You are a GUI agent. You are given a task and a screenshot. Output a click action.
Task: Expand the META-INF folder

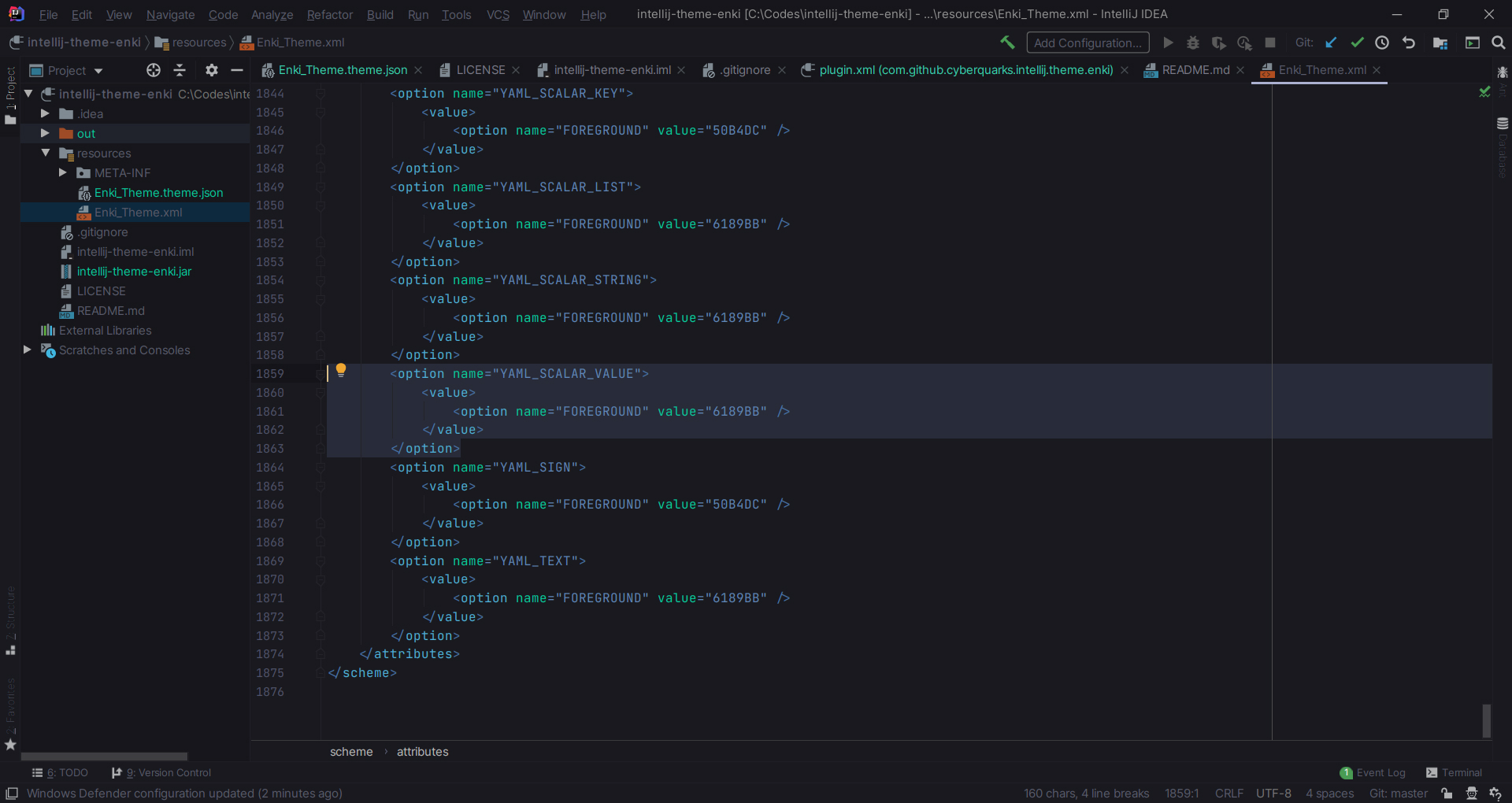point(63,172)
